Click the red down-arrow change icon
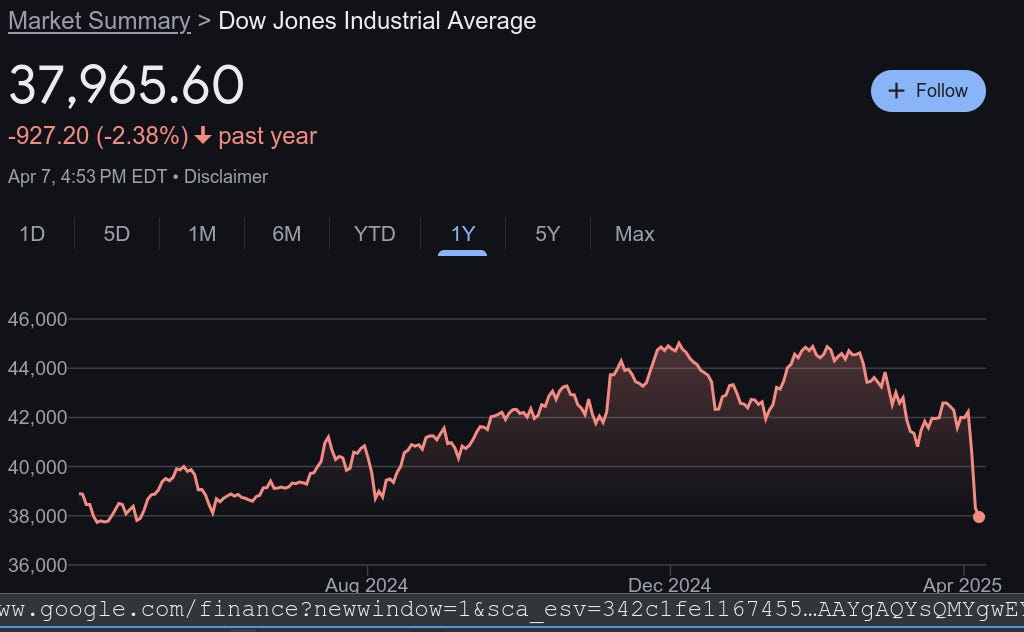The height and width of the screenshot is (632, 1024). click(x=203, y=135)
